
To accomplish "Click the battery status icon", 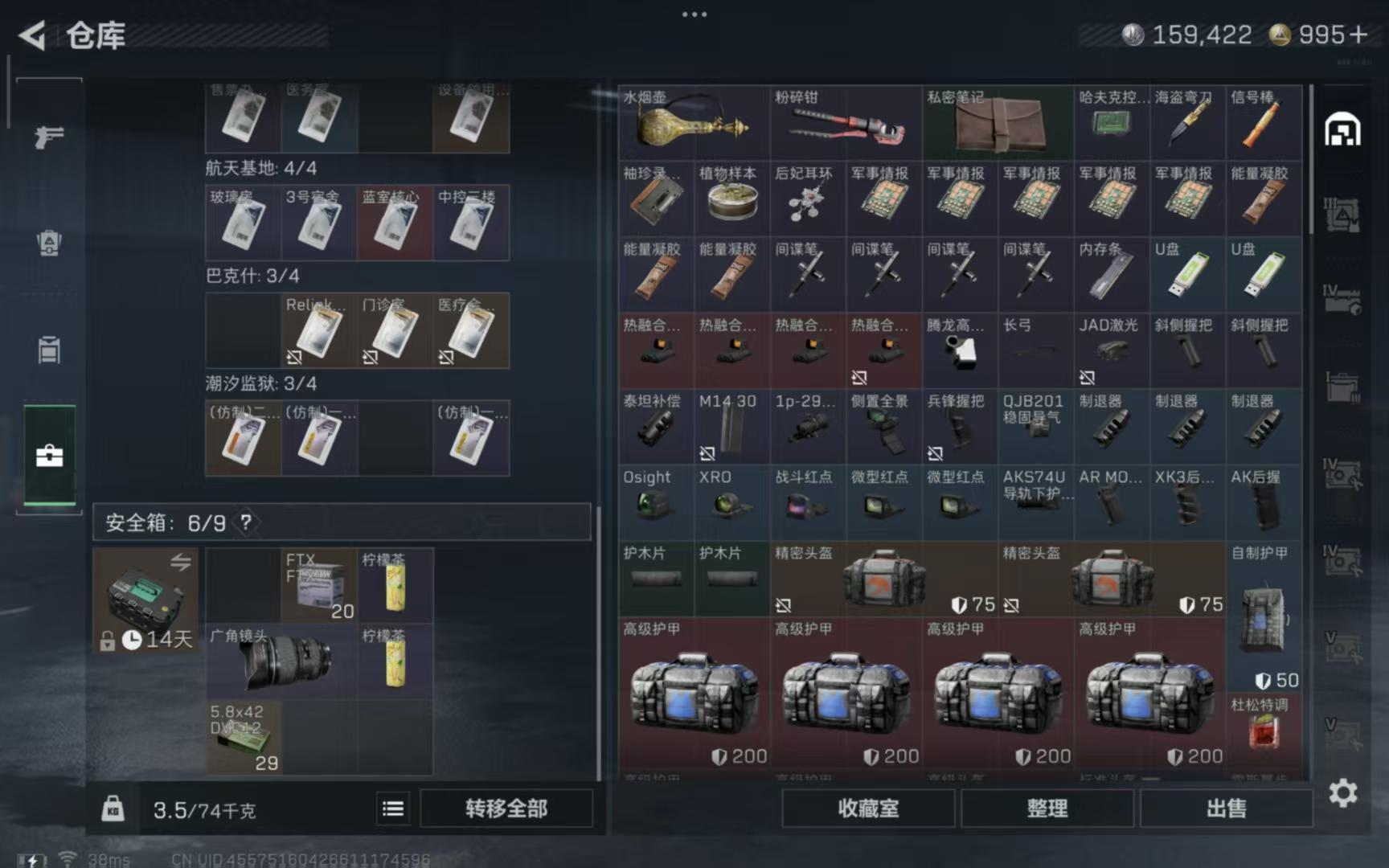I will click(x=31, y=860).
